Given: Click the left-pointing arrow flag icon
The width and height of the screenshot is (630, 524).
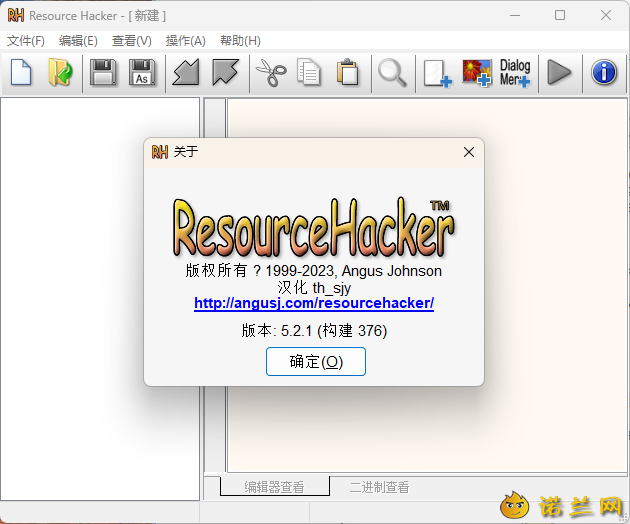Looking at the screenshot, I should coord(186,73).
